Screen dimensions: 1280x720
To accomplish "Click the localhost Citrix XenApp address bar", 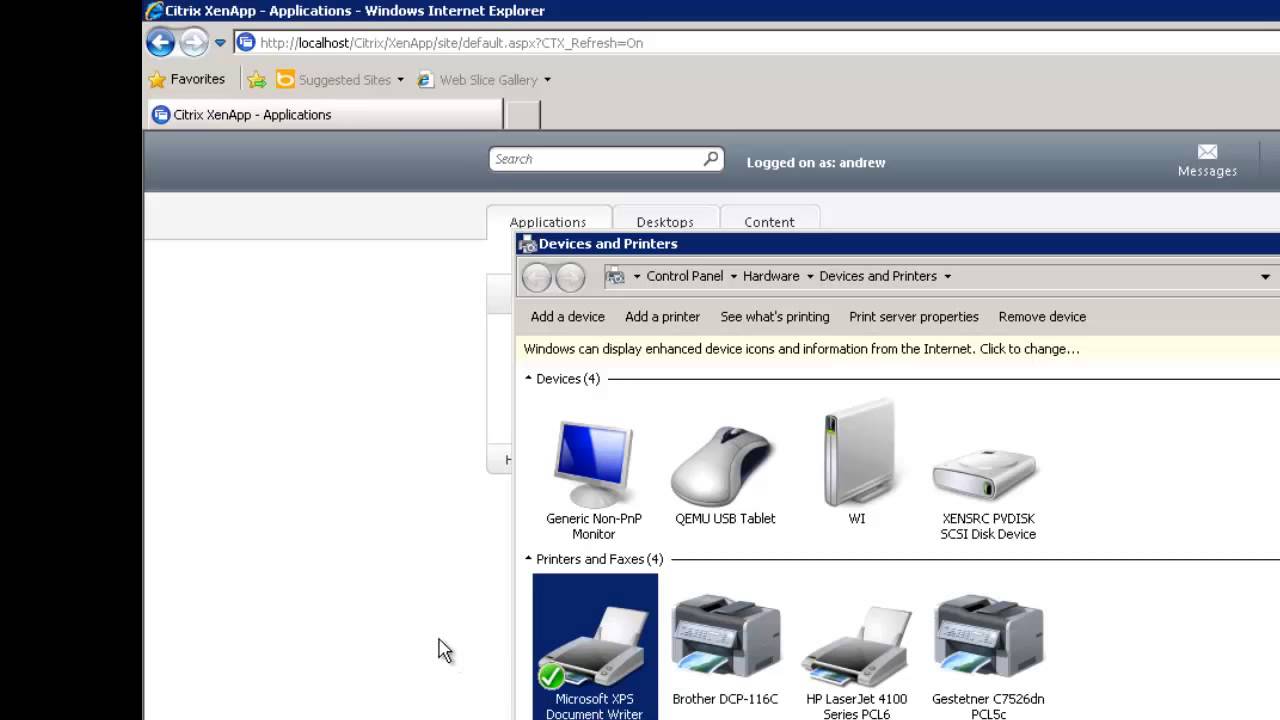I will point(757,43).
